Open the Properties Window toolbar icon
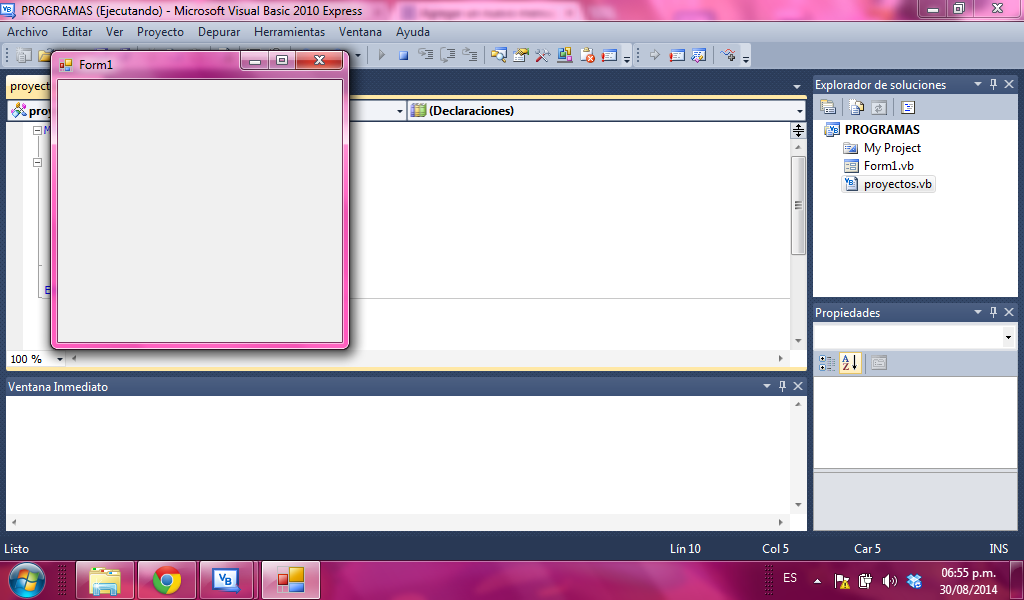The height and width of the screenshot is (600, 1024). tap(520, 55)
